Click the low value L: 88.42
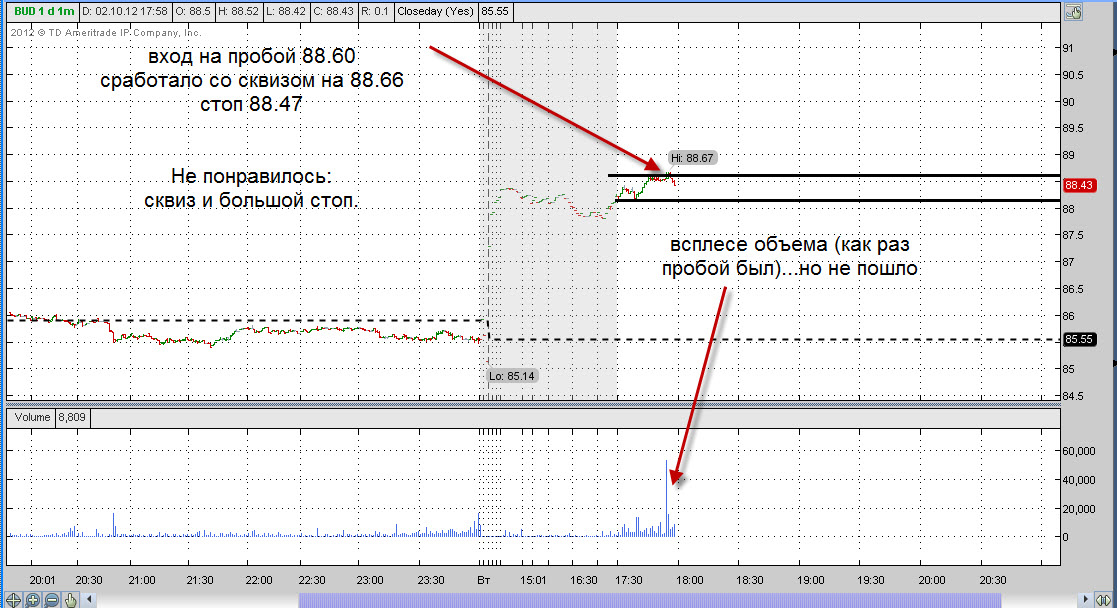Screen dimensions: 1117x608 pos(287,11)
